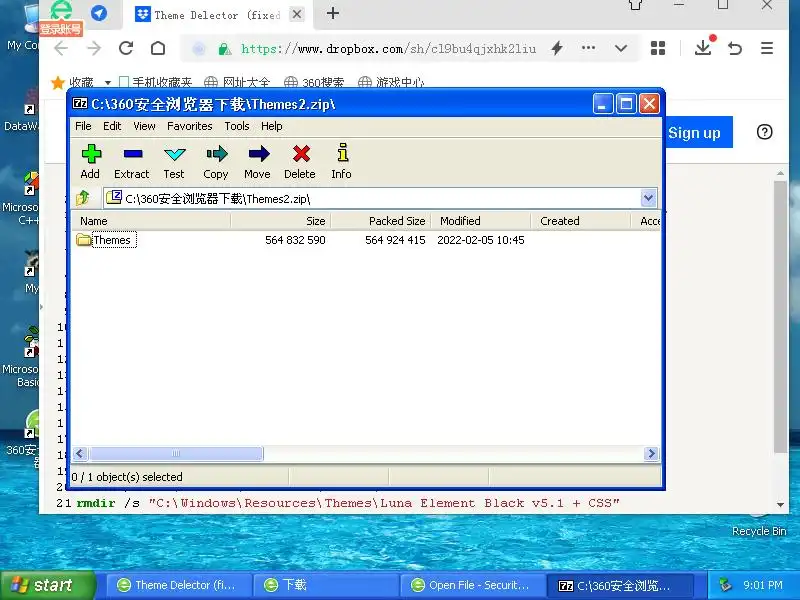Open the Favorites menu in 7-Zip
This screenshot has height=600, width=800.
pos(190,126)
